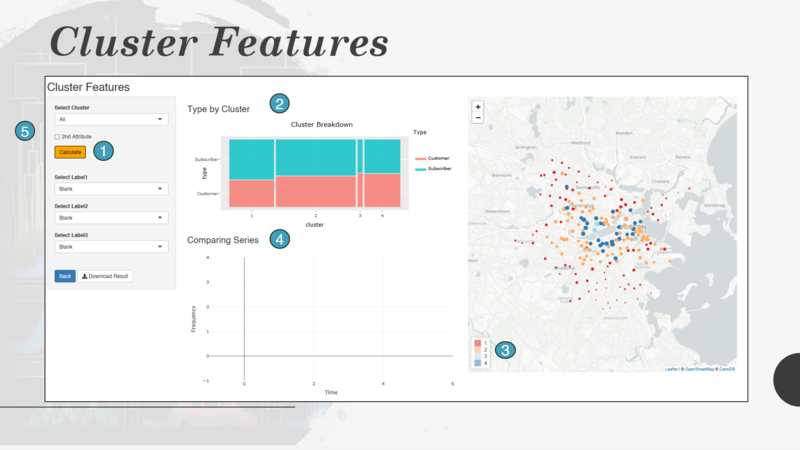Click the numbered badge 5 marker
The width and height of the screenshot is (800, 450).
pos(24,131)
